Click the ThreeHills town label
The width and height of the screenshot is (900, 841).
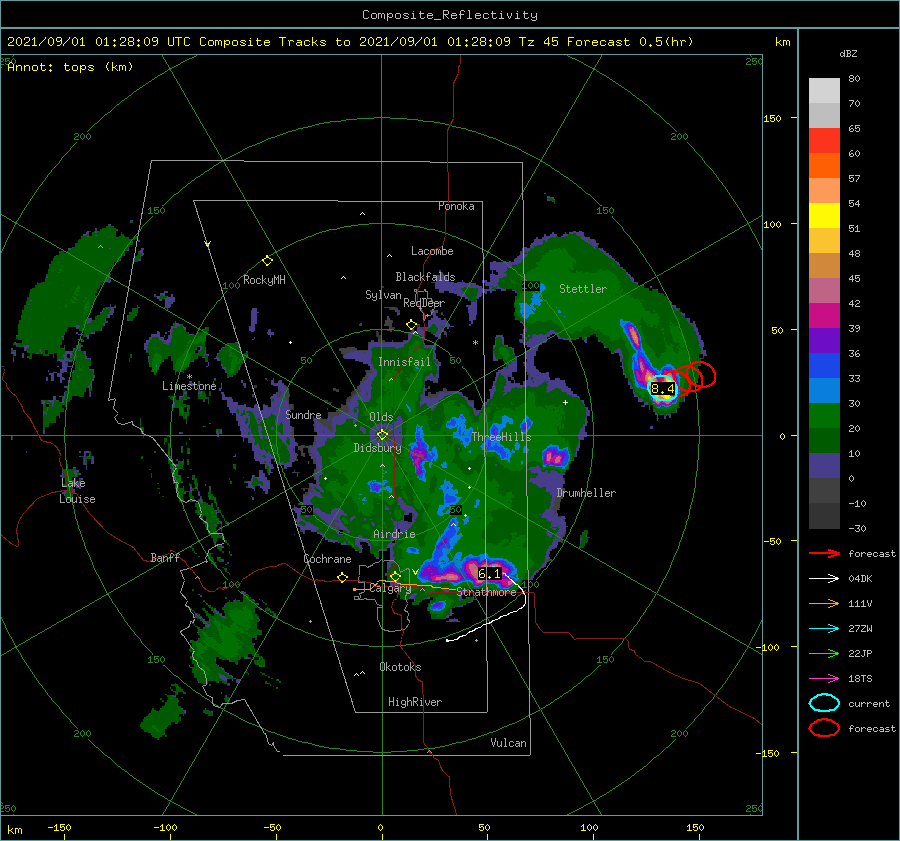point(501,437)
